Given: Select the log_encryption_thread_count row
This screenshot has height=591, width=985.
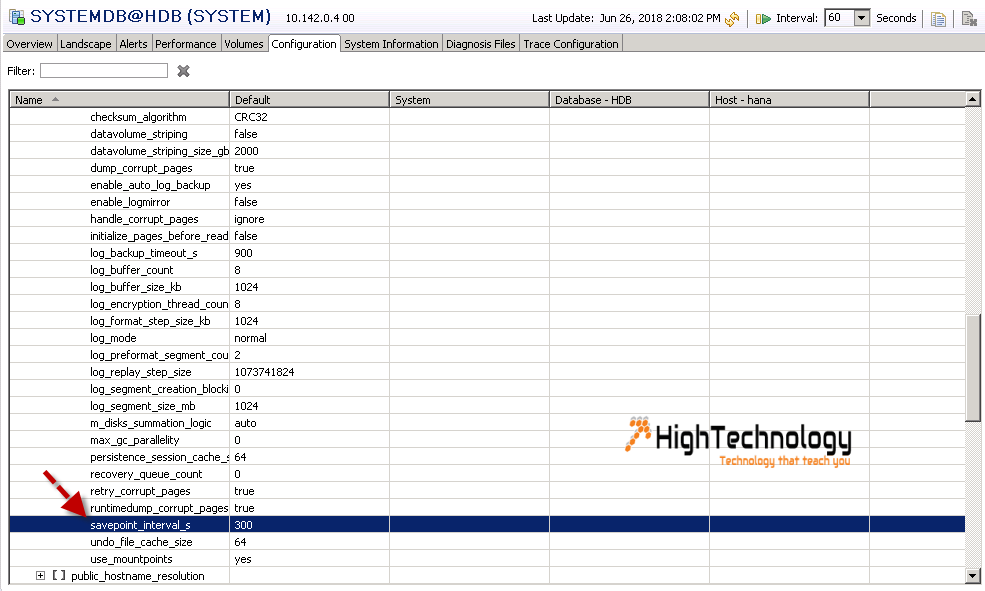Looking at the screenshot, I should 487,303.
